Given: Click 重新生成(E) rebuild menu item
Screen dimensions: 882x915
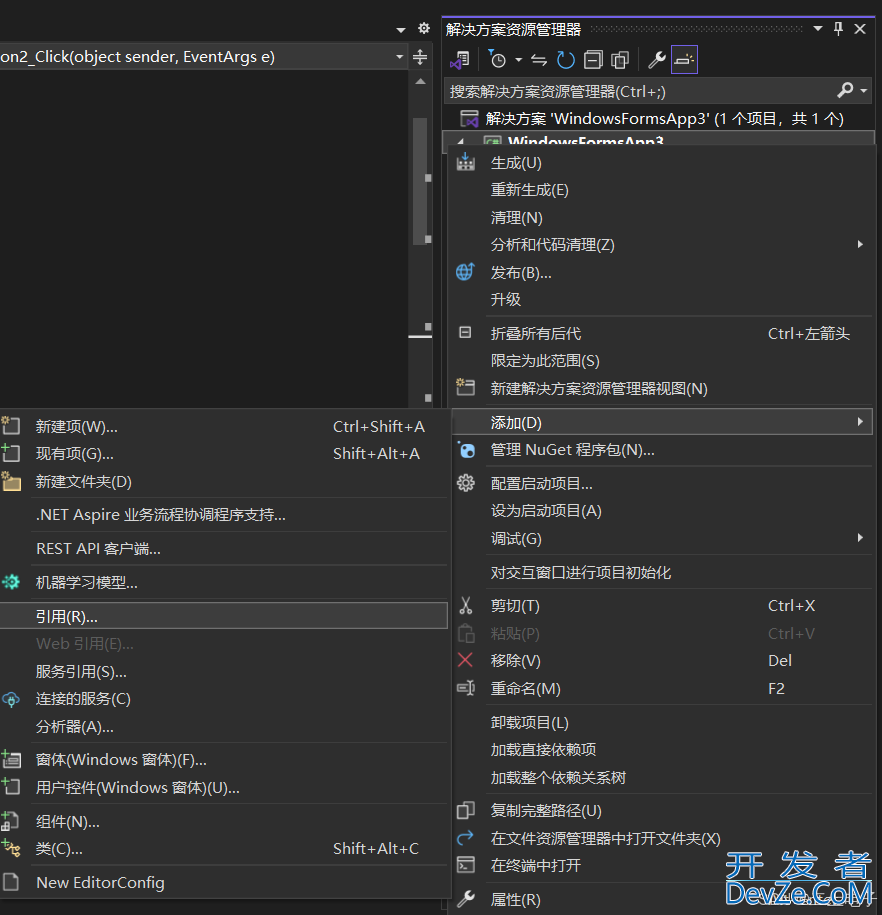Looking at the screenshot, I should click(x=662, y=190).
